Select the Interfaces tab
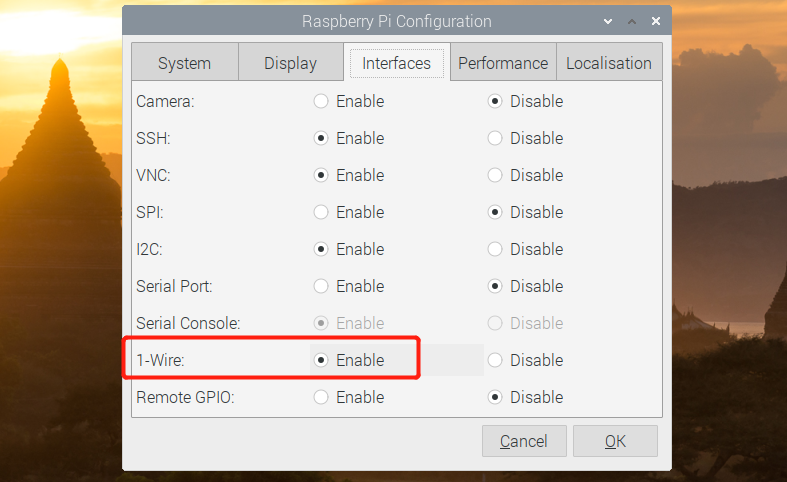The height and width of the screenshot is (482, 787). [x=396, y=63]
